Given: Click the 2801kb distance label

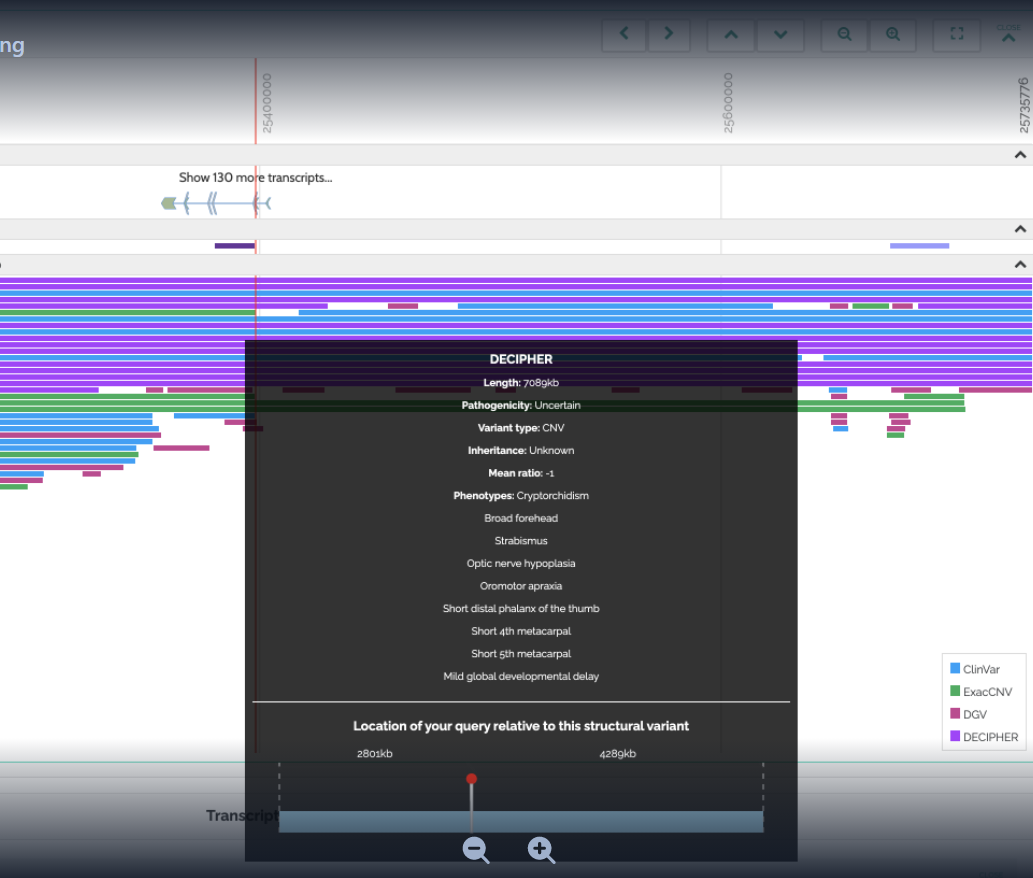Looking at the screenshot, I should [x=375, y=754].
